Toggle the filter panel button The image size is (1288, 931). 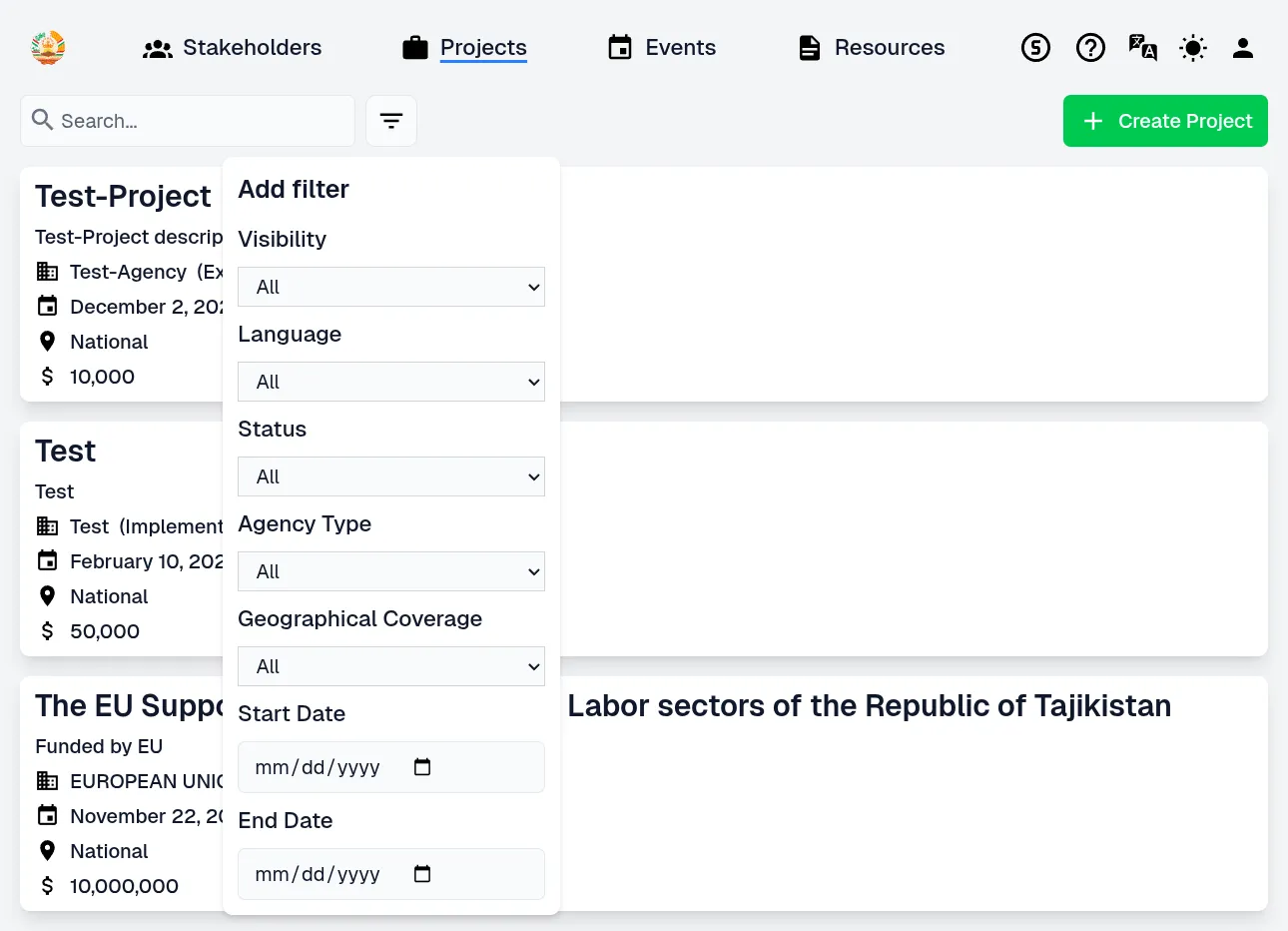[x=391, y=121]
